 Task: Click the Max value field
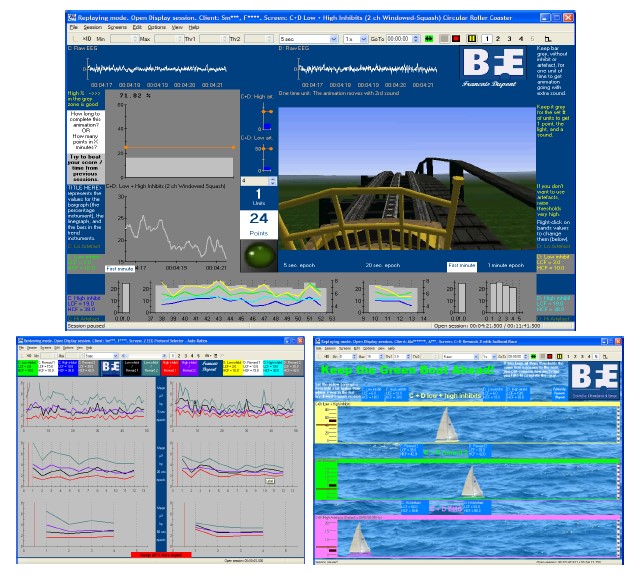click(168, 39)
